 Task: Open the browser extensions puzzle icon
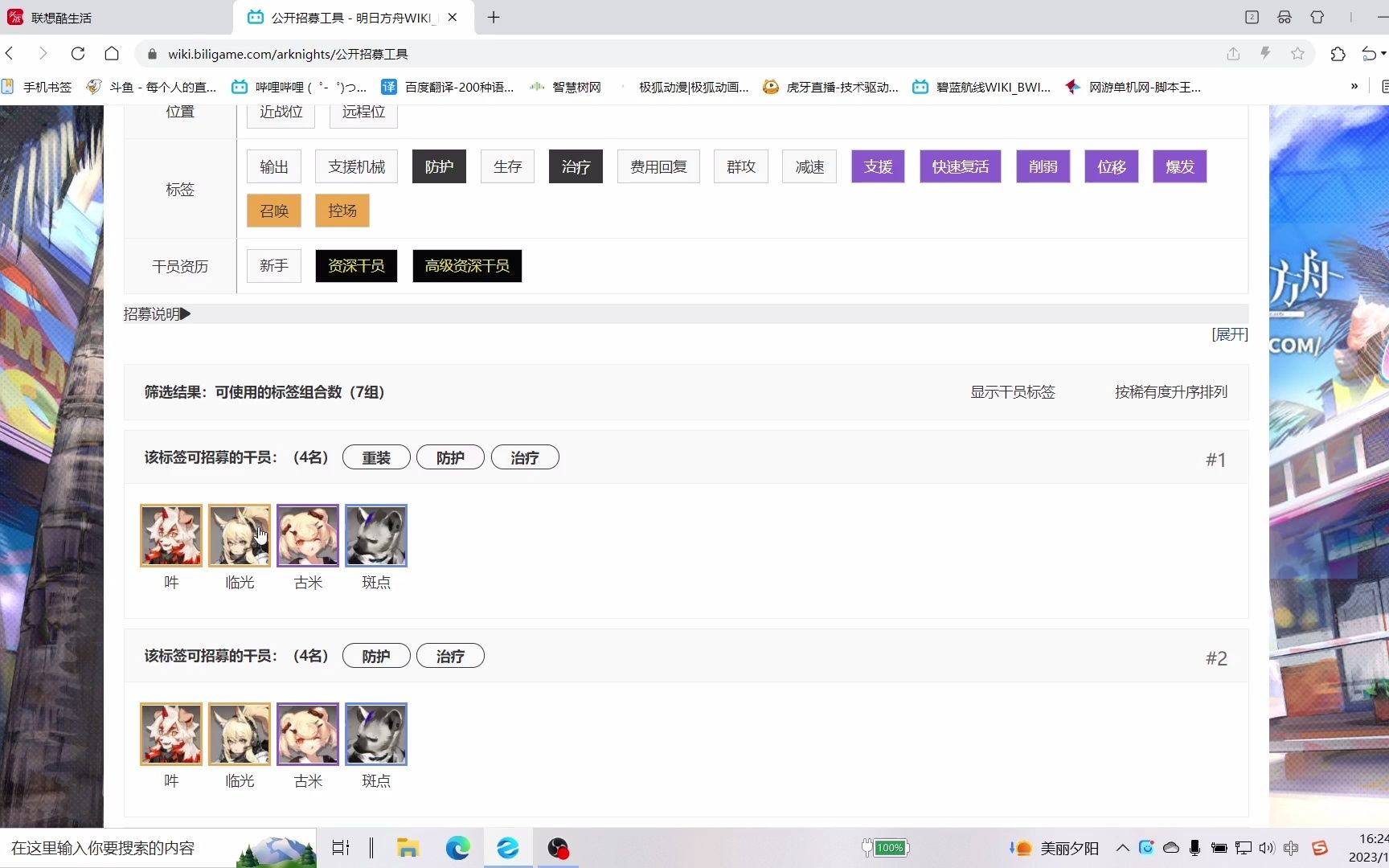coord(1338,54)
